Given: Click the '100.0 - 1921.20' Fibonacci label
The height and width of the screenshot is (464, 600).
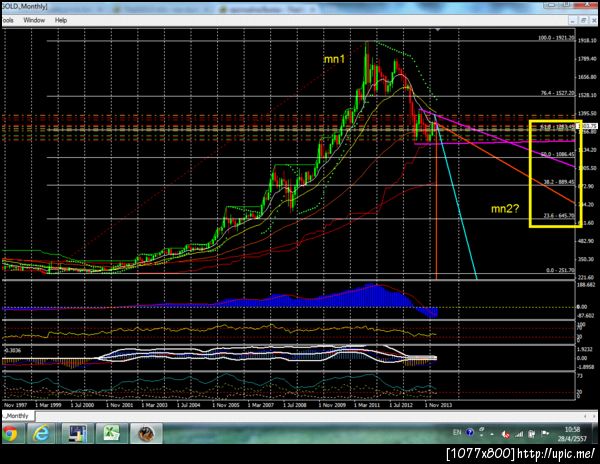Looking at the screenshot, I should pos(556,38).
